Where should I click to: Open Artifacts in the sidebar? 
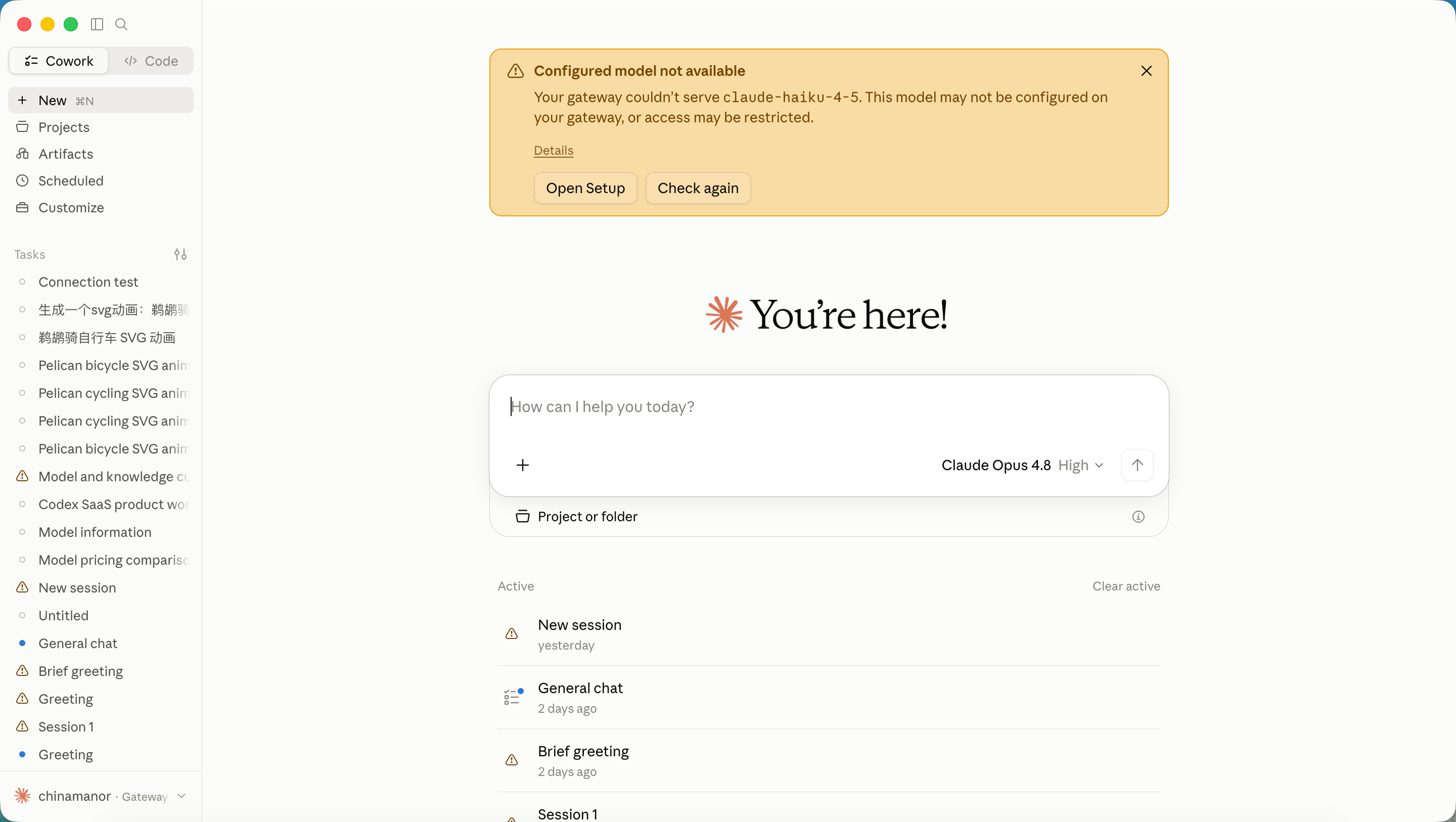101,154
